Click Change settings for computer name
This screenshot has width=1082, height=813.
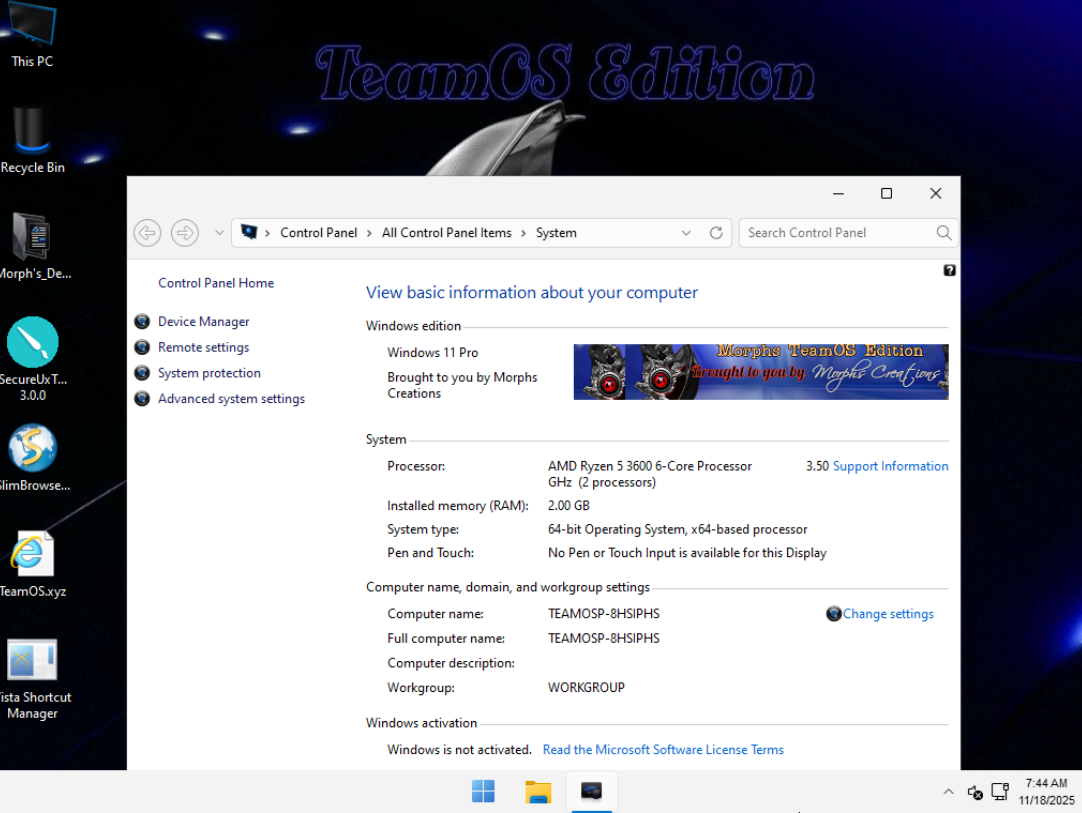pos(887,614)
